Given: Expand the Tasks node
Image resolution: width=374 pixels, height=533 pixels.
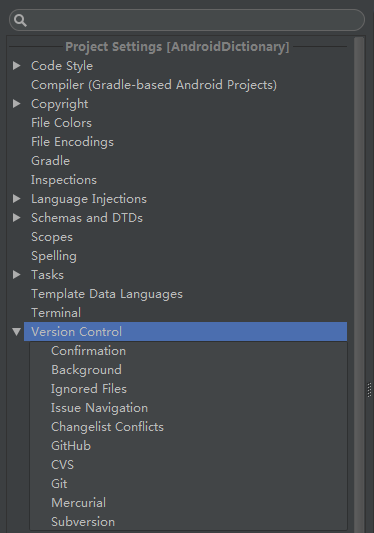Looking at the screenshot, I should 16,275.
